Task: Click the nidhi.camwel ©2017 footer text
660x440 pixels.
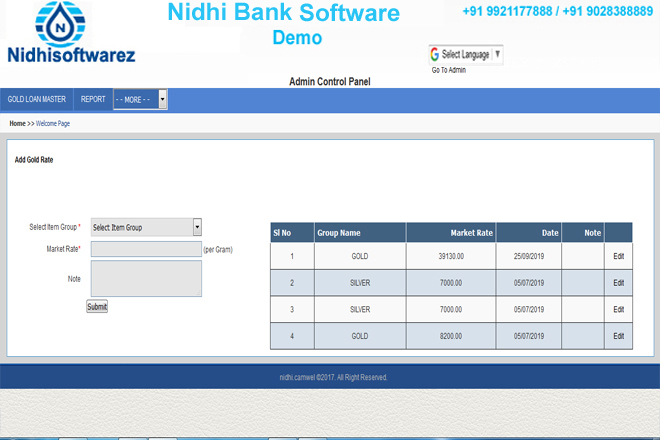Action: click(333, 377)
